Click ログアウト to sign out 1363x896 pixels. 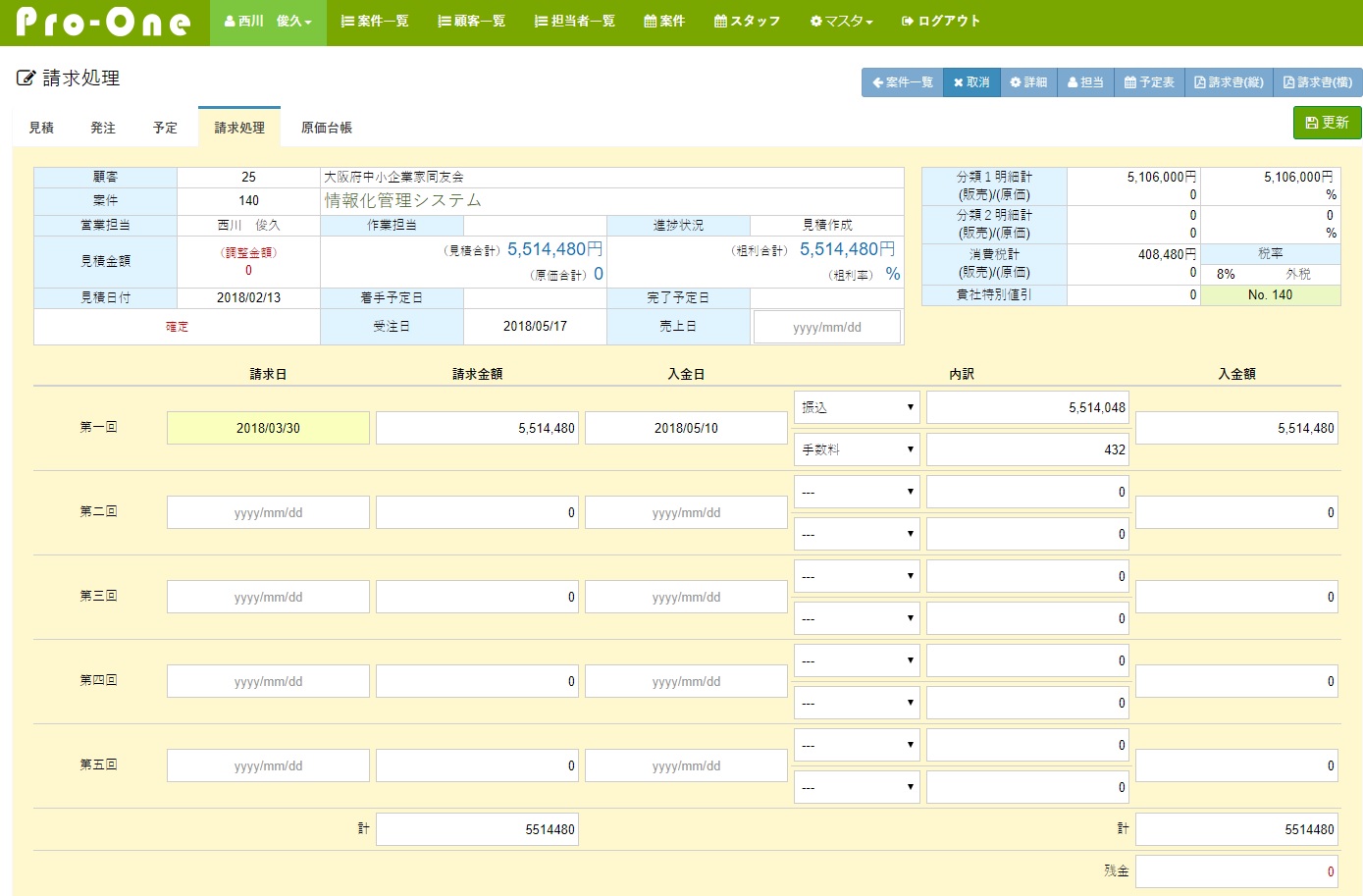[941, 22]
